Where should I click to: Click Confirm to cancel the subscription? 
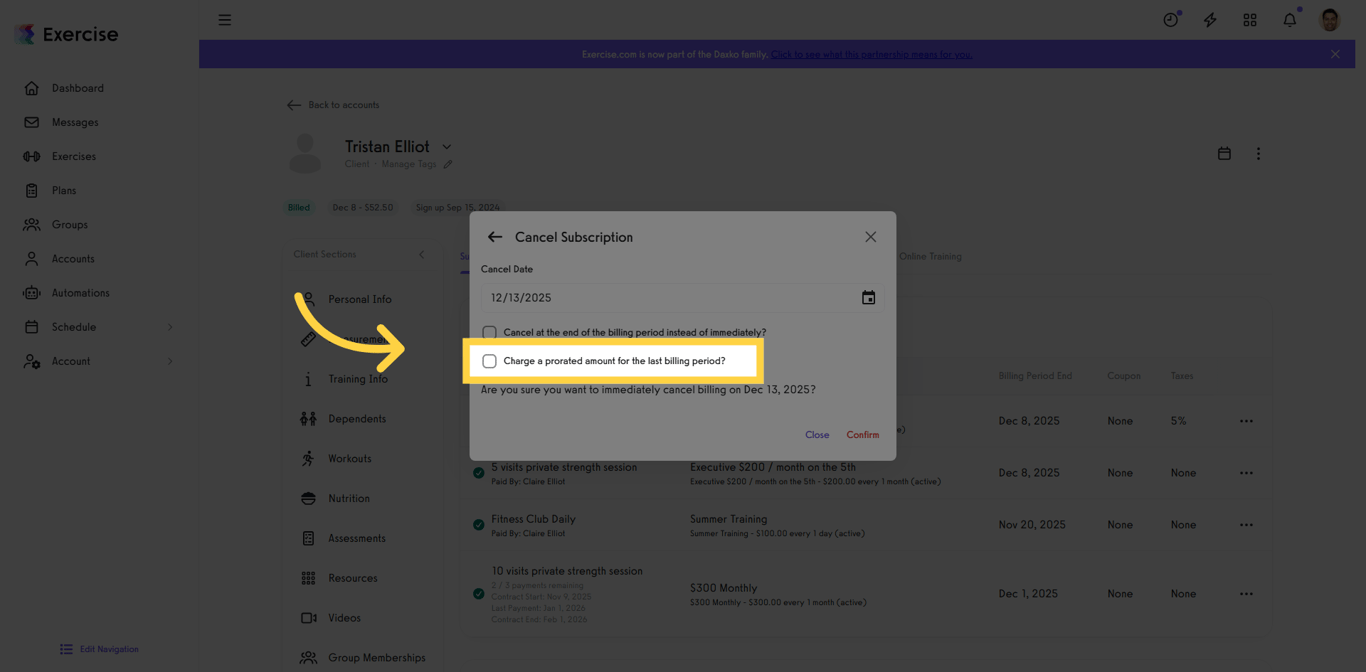(x=863, y=434)
